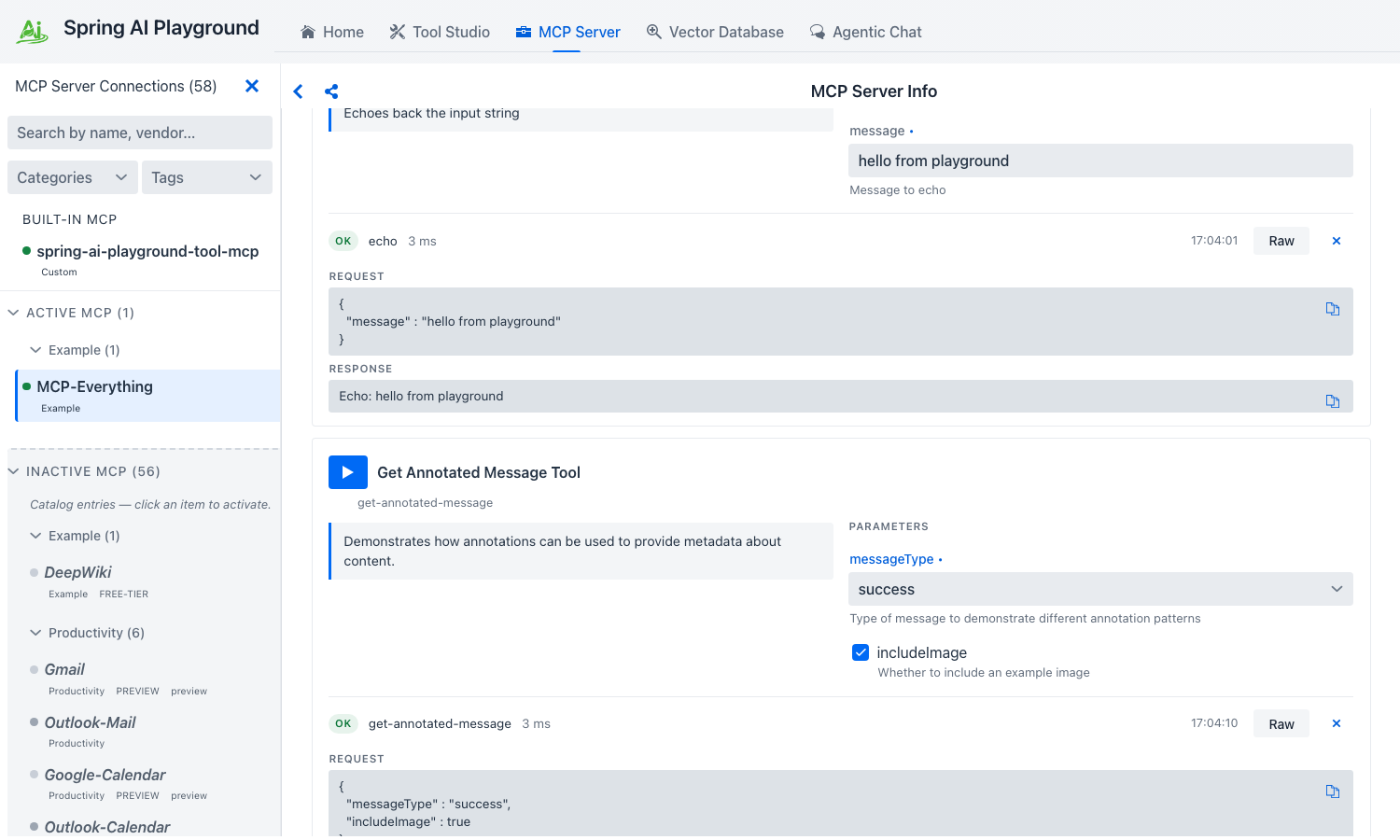This screenshot has height=840, width=1400.
Task: Click the MCP Server Connections (58) heading
Action: 116,86
